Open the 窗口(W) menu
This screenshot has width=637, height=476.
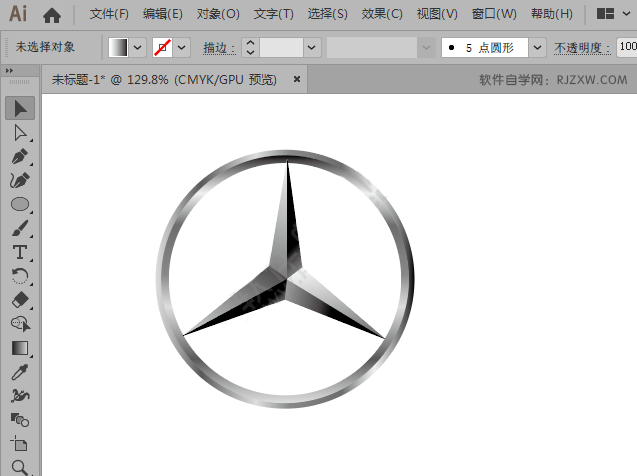point(494,14)
